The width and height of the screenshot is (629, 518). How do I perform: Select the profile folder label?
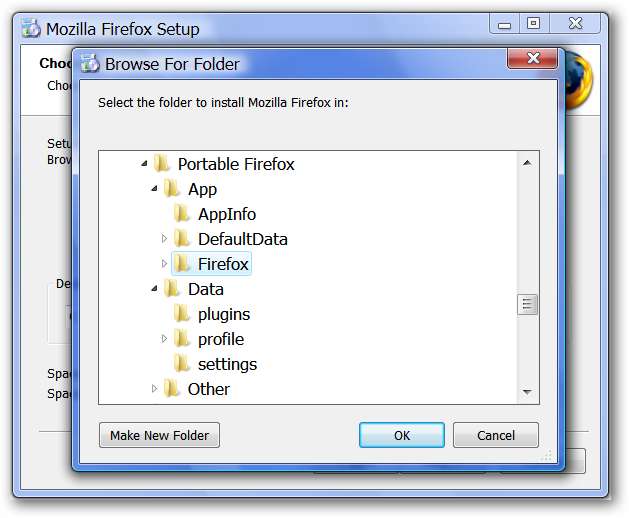(220, 339)
